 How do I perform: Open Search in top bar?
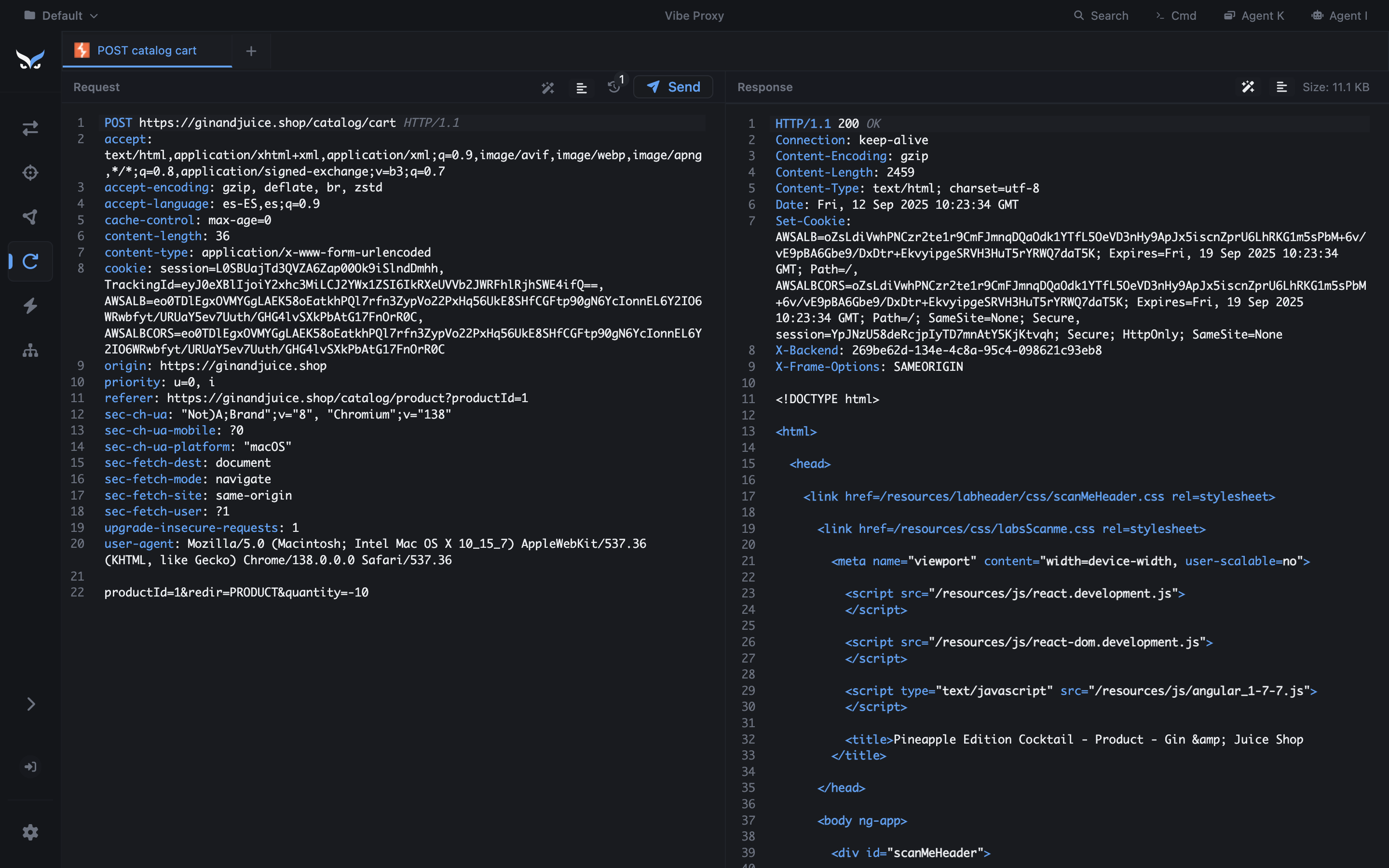1101,15
